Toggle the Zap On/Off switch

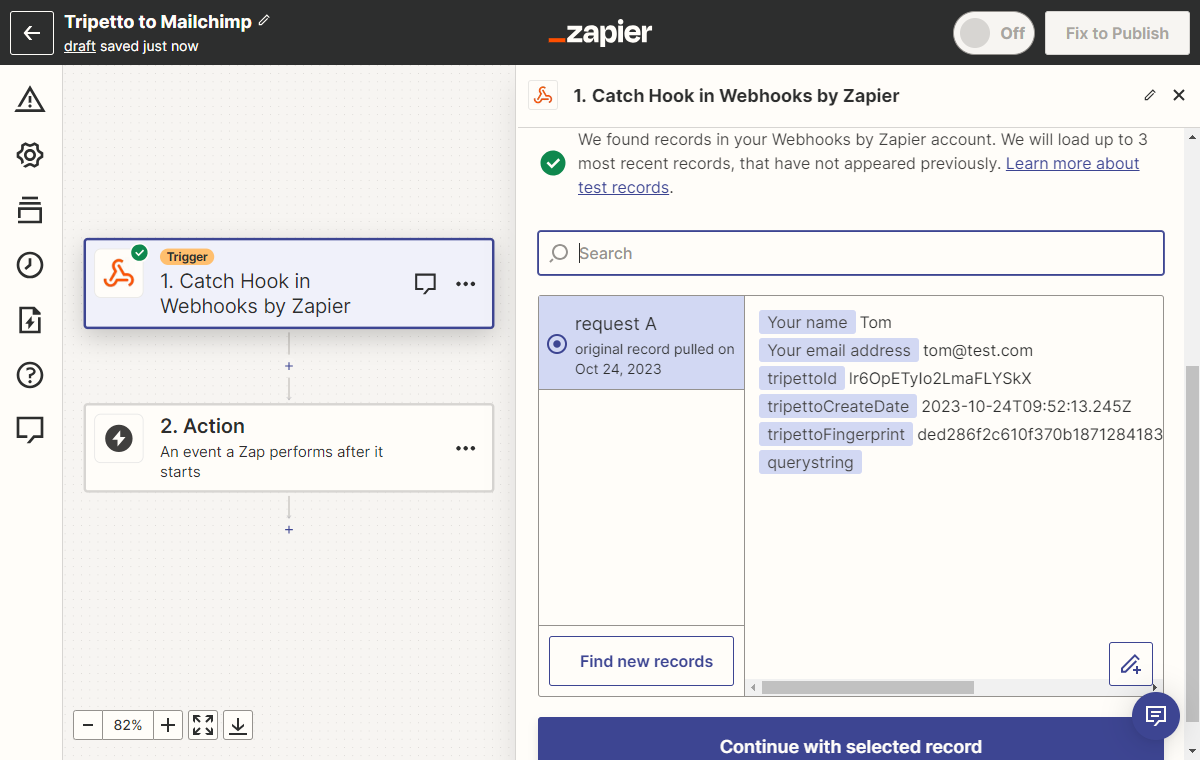[x=993, y=33]
